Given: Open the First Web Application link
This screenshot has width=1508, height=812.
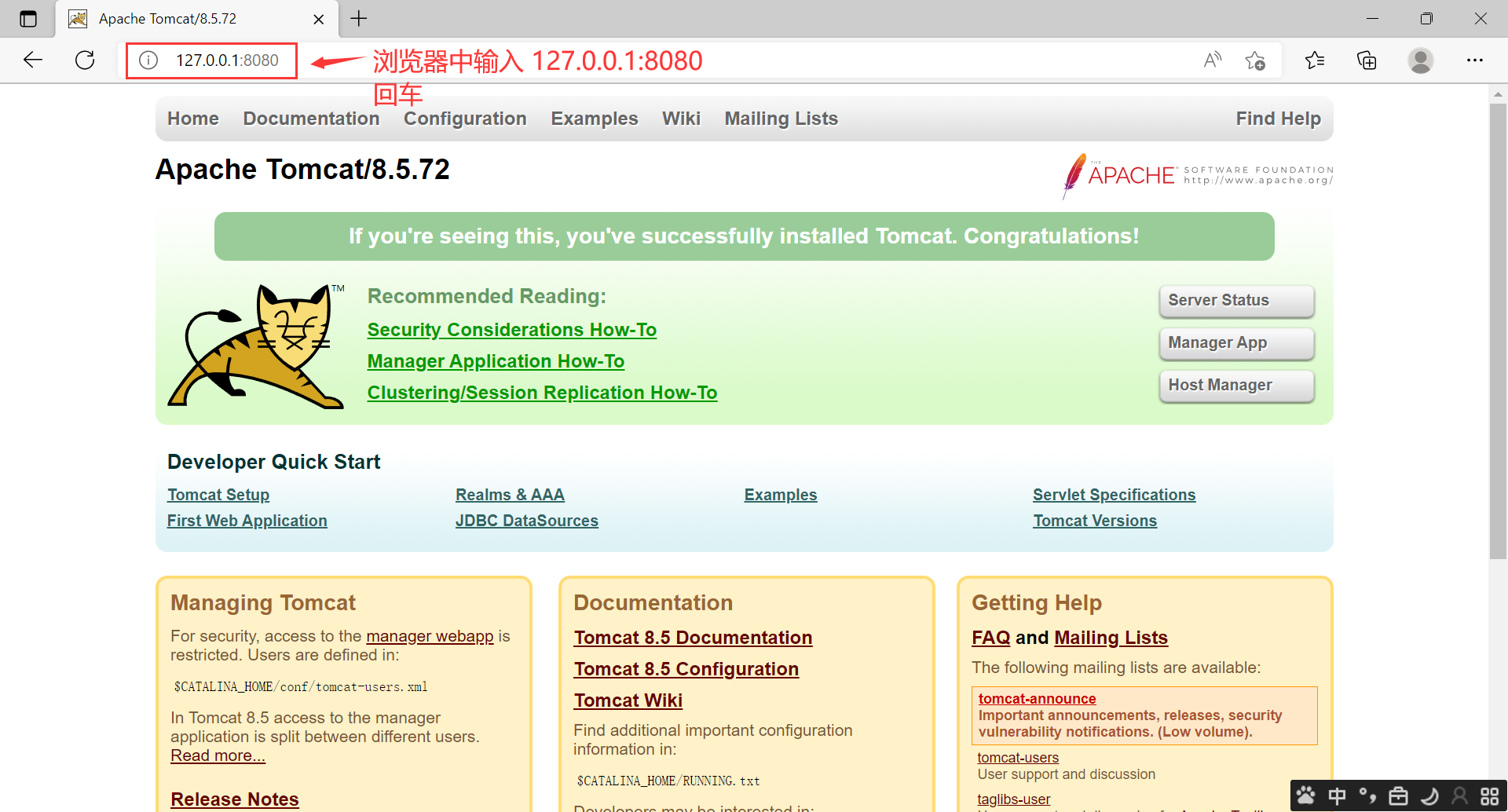Looking at the screenshot, I should click(247, 521).
